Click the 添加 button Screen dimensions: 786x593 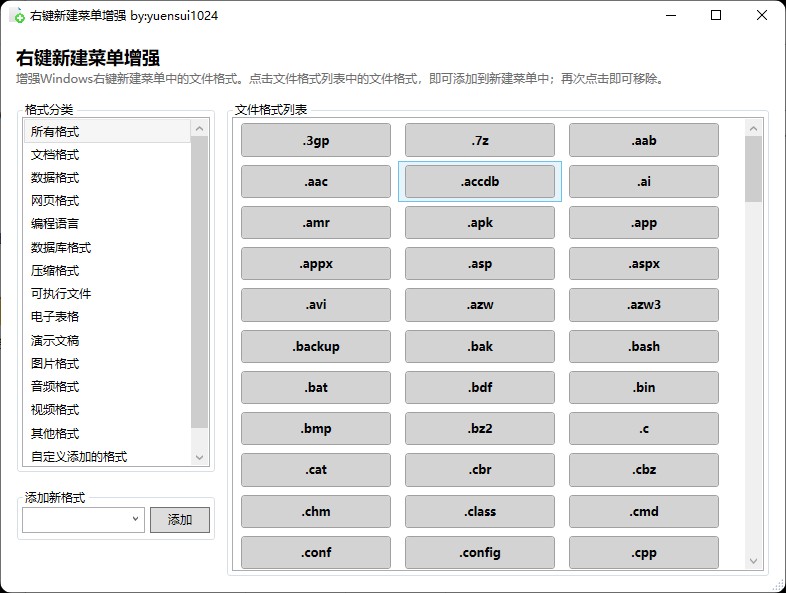click(179, 520)
